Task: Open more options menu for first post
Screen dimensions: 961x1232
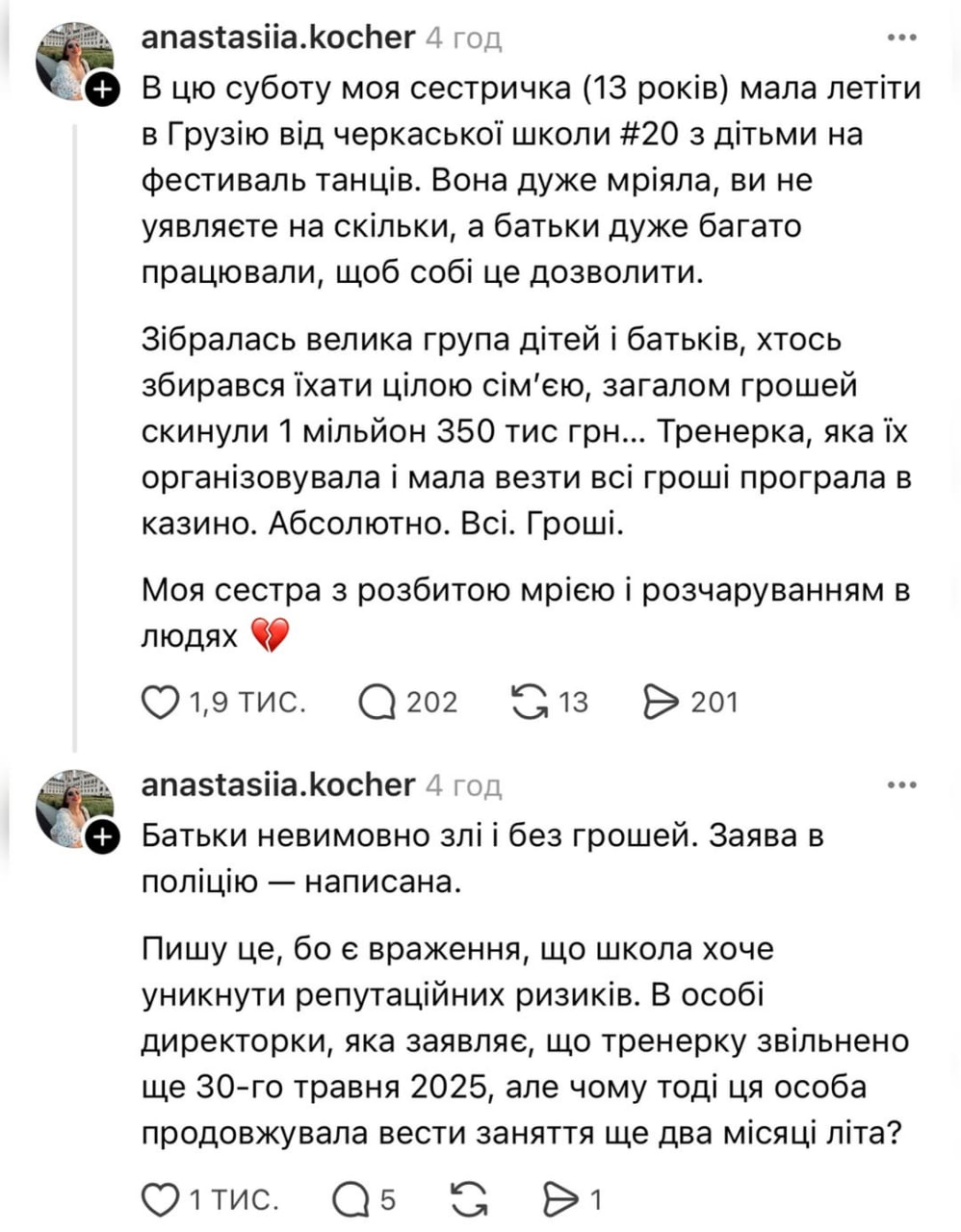Action: [901, 38]
